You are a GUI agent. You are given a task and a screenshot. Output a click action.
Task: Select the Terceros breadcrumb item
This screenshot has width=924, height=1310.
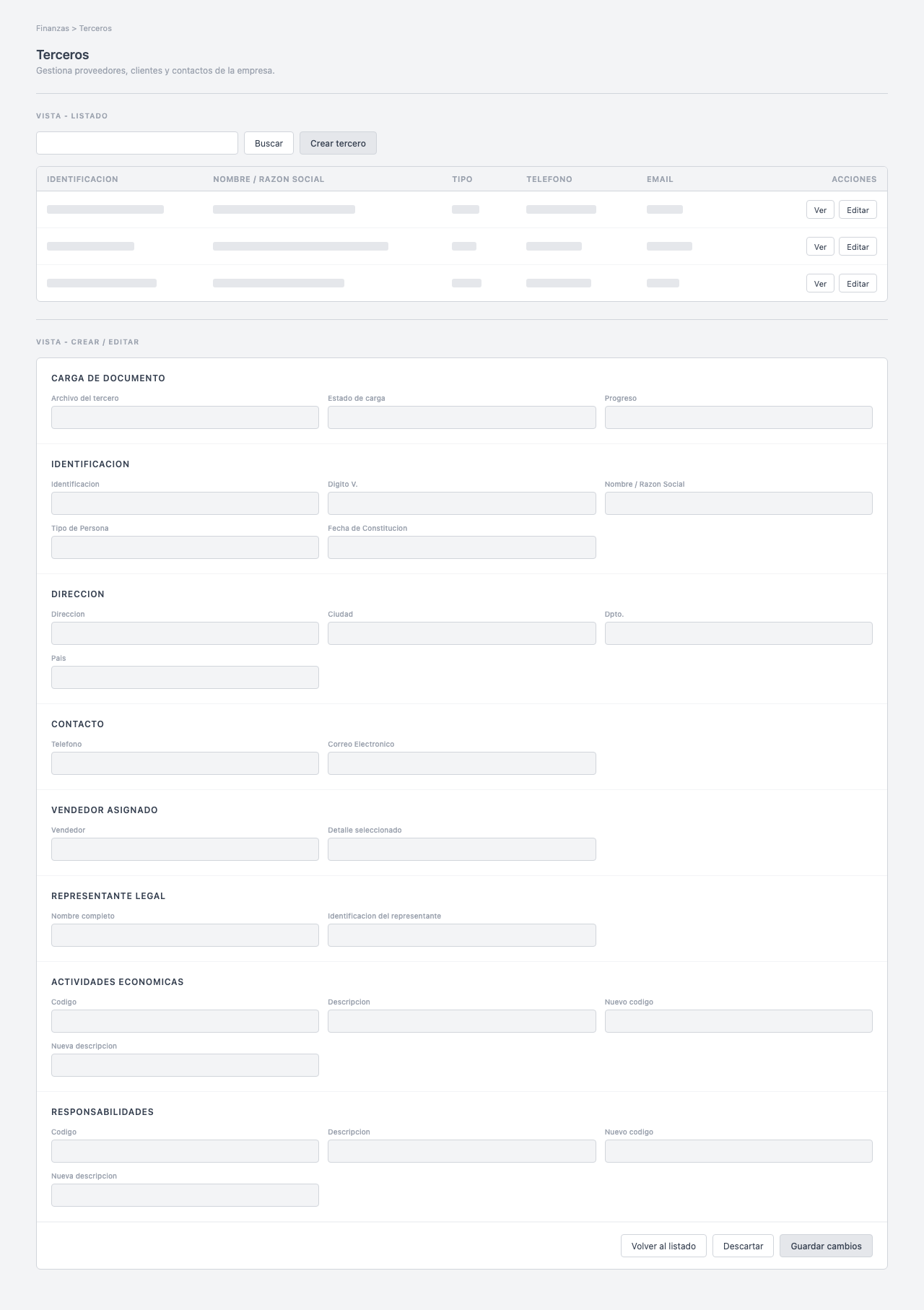tap(96, 30)
